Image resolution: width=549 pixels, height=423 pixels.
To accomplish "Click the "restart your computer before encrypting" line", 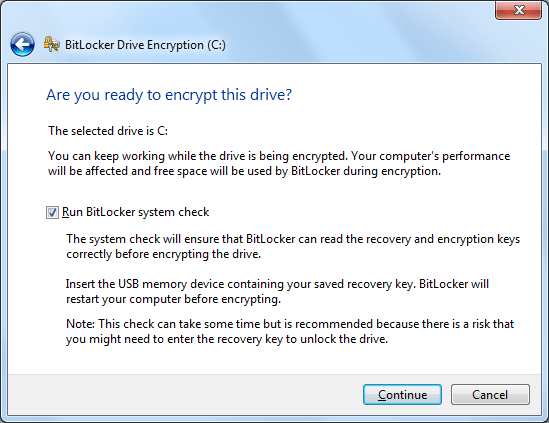I will click(173, 299).
